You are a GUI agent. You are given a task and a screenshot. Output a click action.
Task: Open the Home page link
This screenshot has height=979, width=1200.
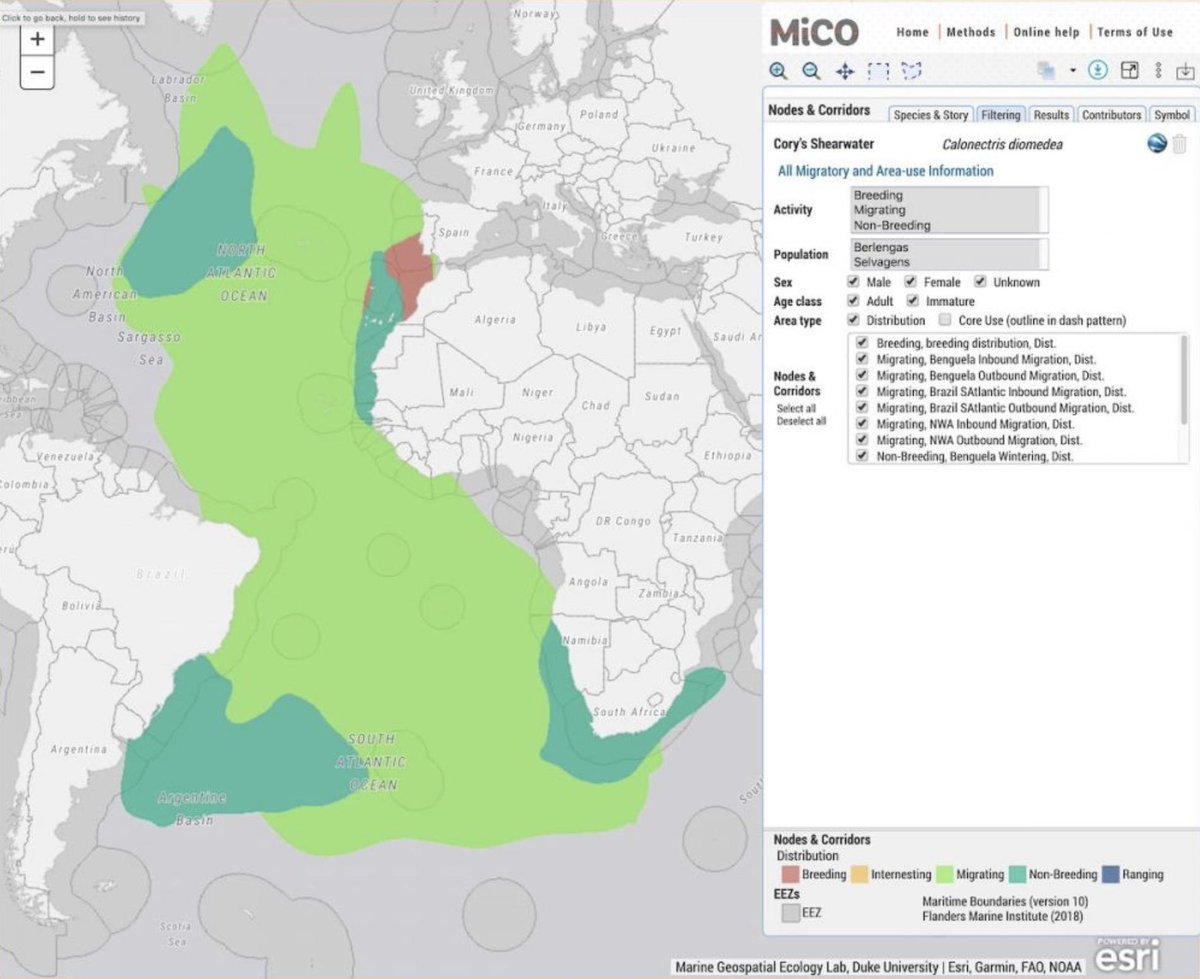912,32
